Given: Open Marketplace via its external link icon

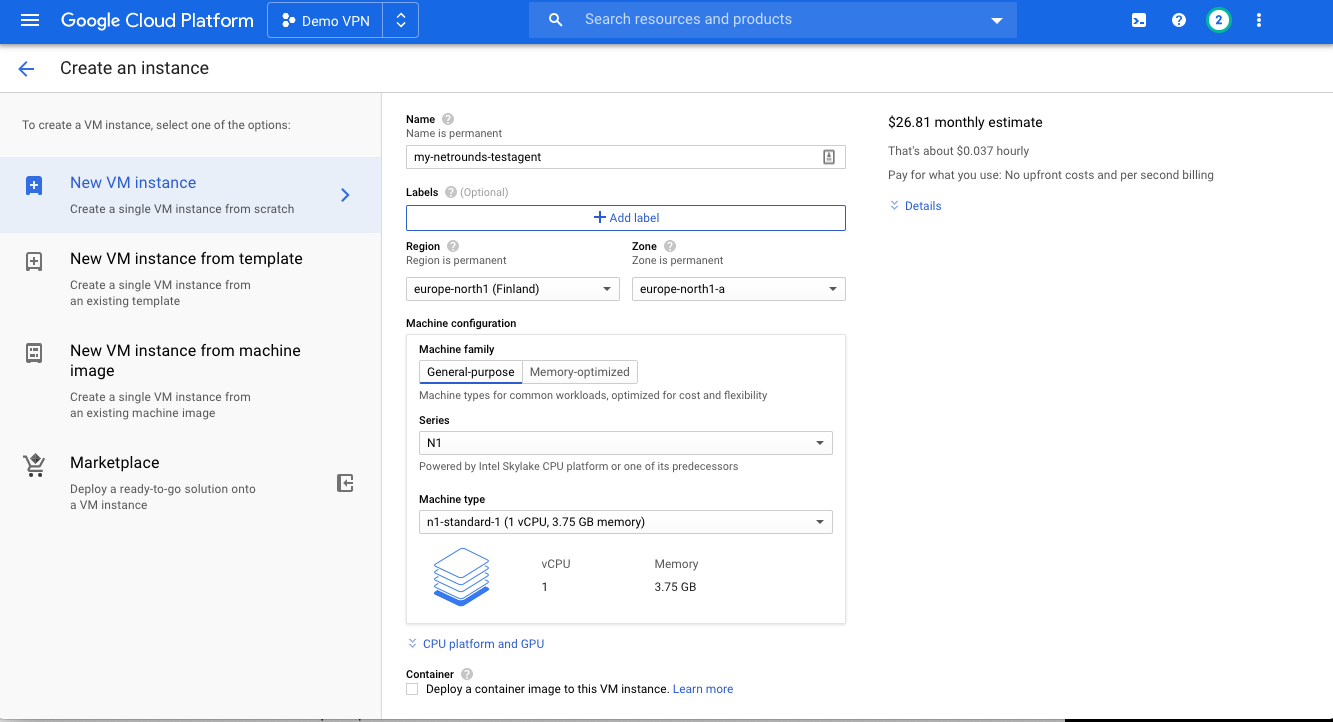Looking at the screenshot, I should (x=345, y=483).
